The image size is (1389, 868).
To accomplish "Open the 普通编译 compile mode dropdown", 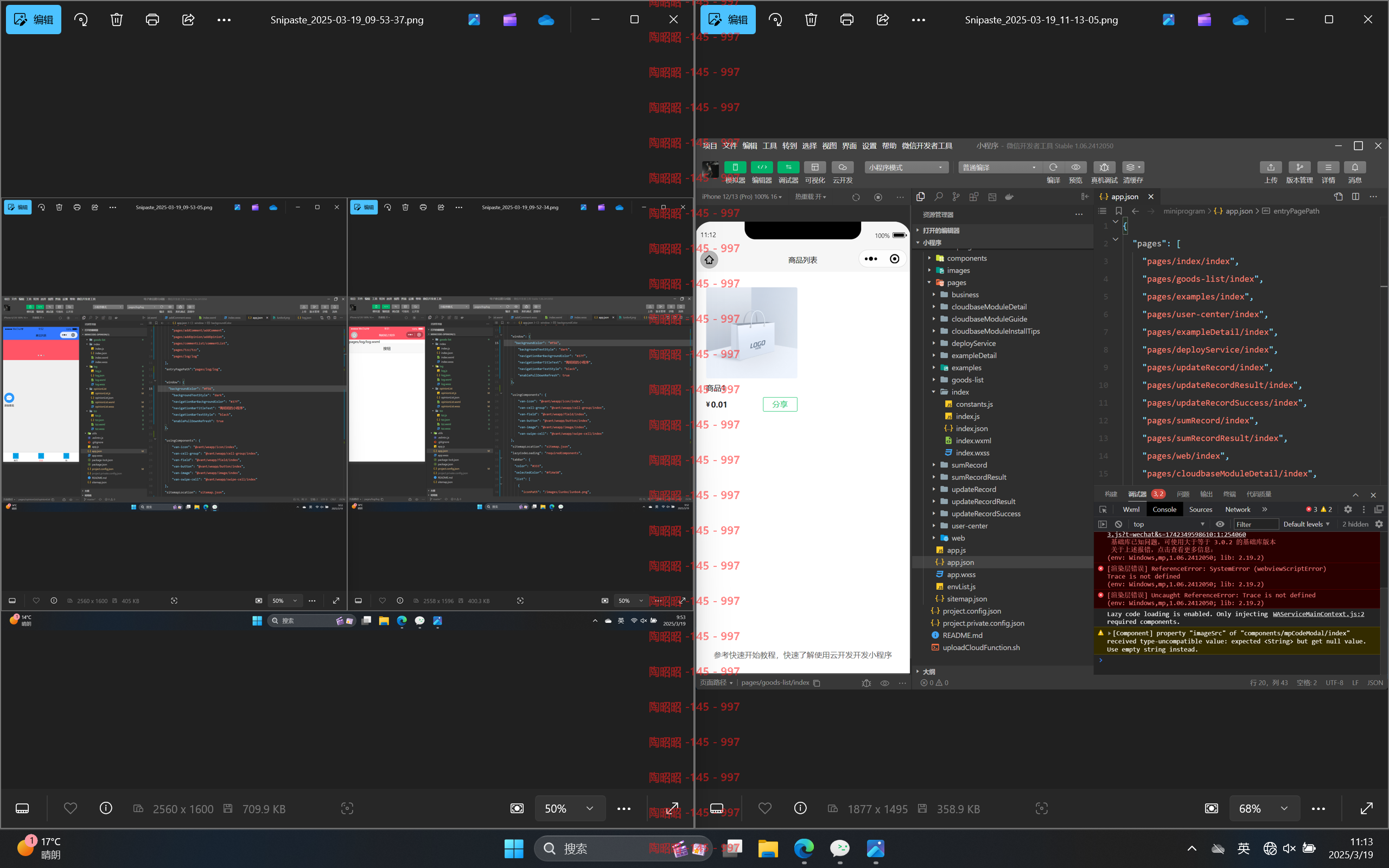I will [1000, 167].
